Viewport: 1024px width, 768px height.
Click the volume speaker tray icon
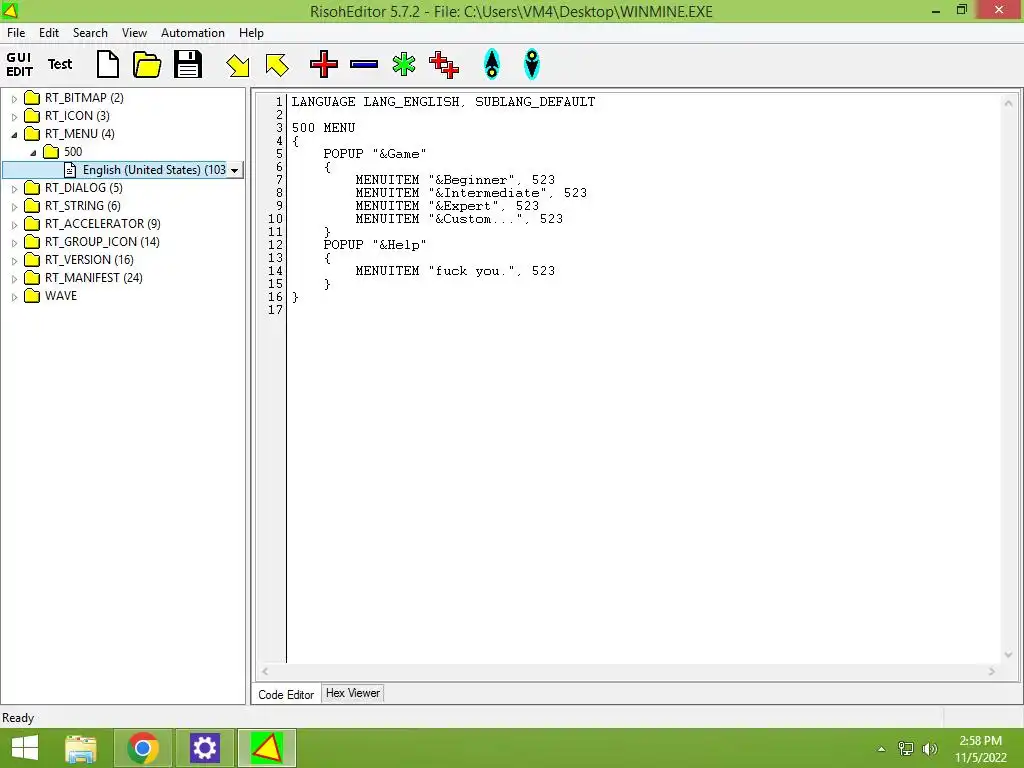click(930, 748)
